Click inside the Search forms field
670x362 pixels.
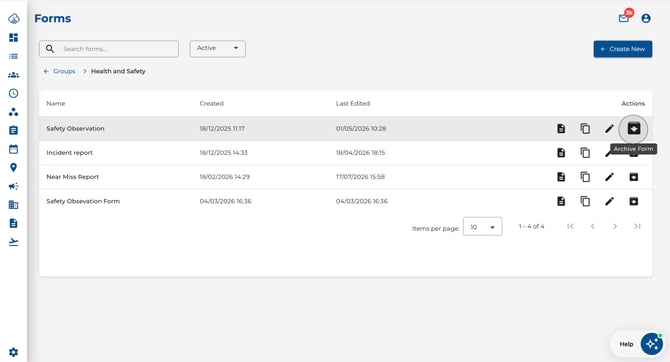tap(109, 49)
